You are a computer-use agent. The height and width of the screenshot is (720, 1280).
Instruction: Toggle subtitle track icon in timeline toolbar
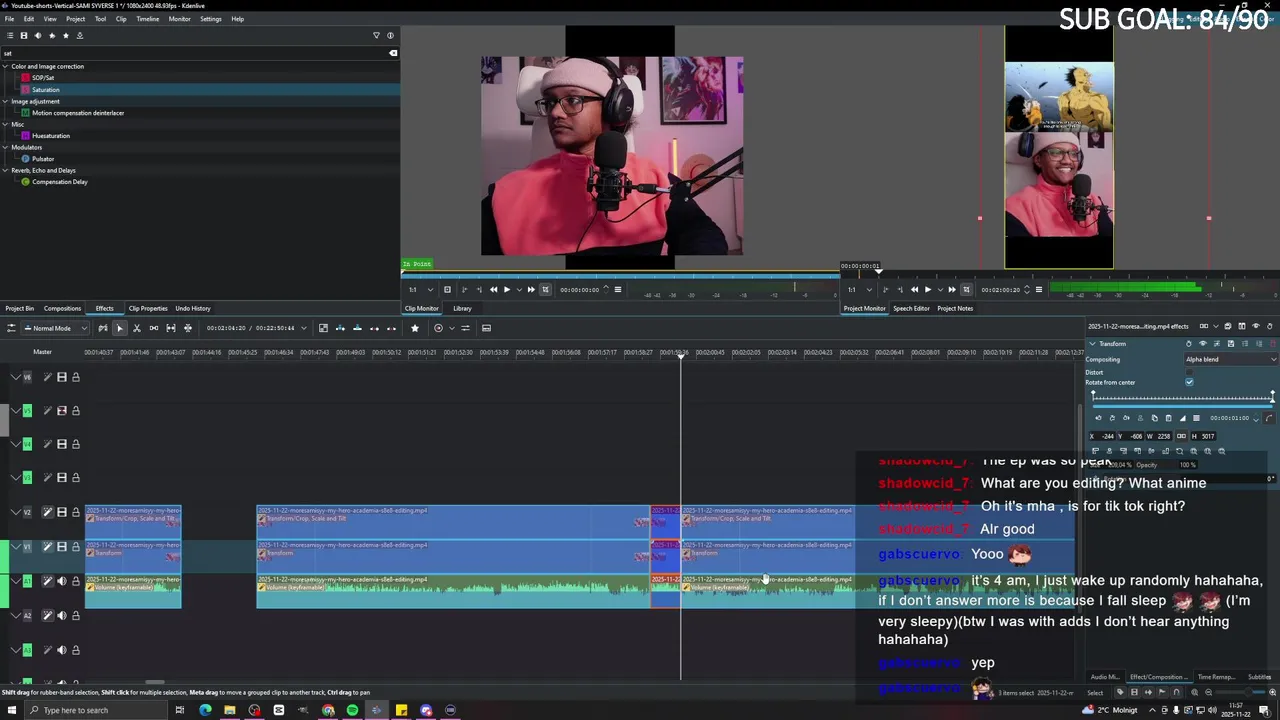coord(486,328)
